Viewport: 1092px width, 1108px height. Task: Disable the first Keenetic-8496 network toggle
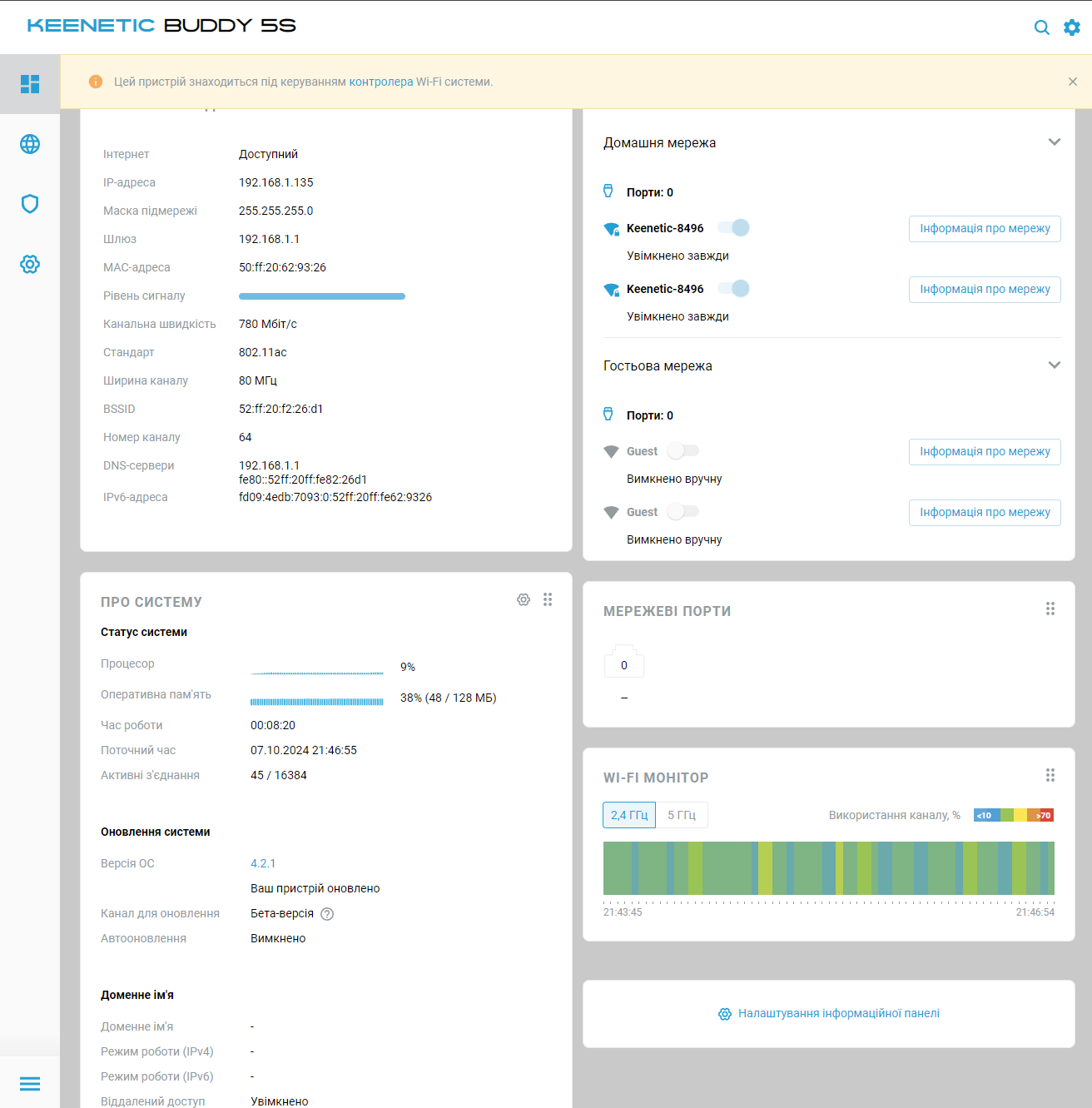pos(733,227)
